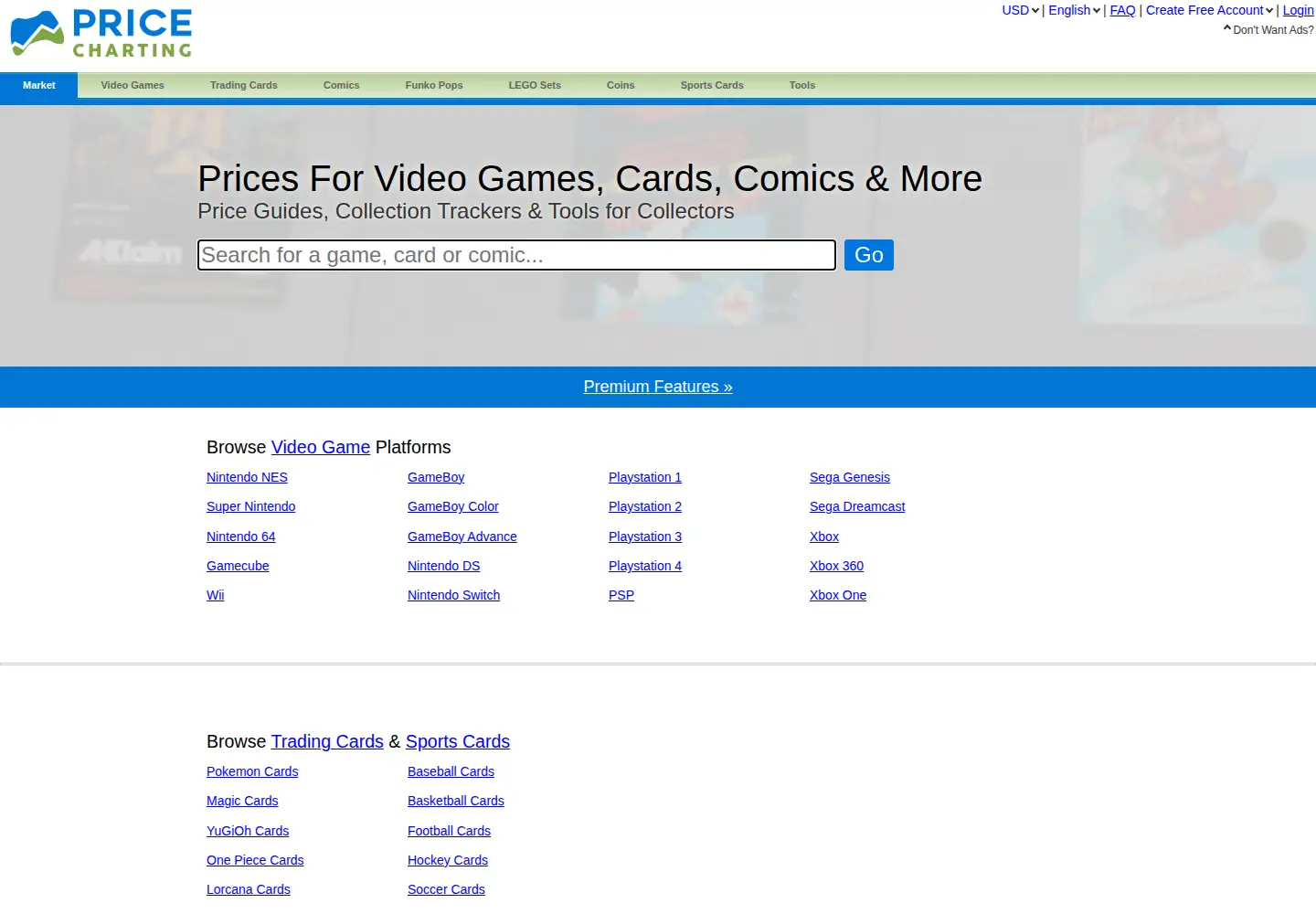Open the FAQ link

pyautogui.click(x=1122, y=10)
